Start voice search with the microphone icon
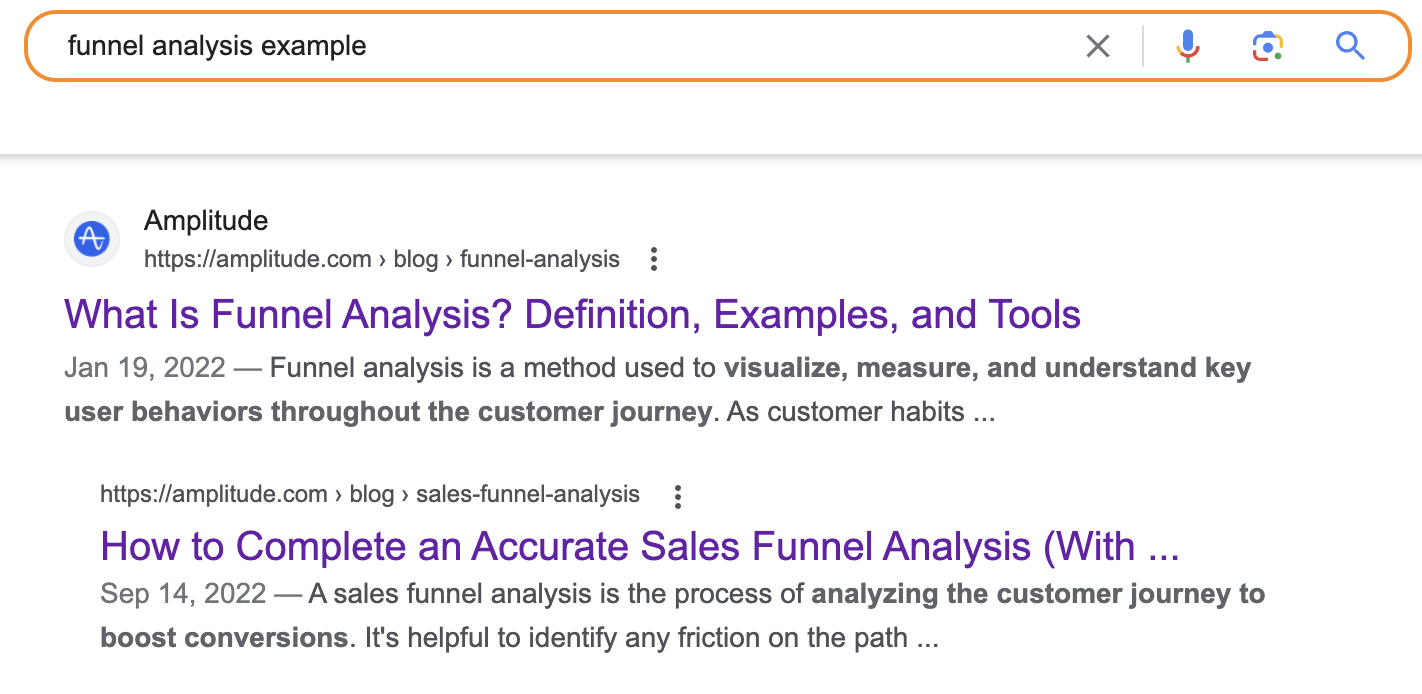 coord(1187,46)
